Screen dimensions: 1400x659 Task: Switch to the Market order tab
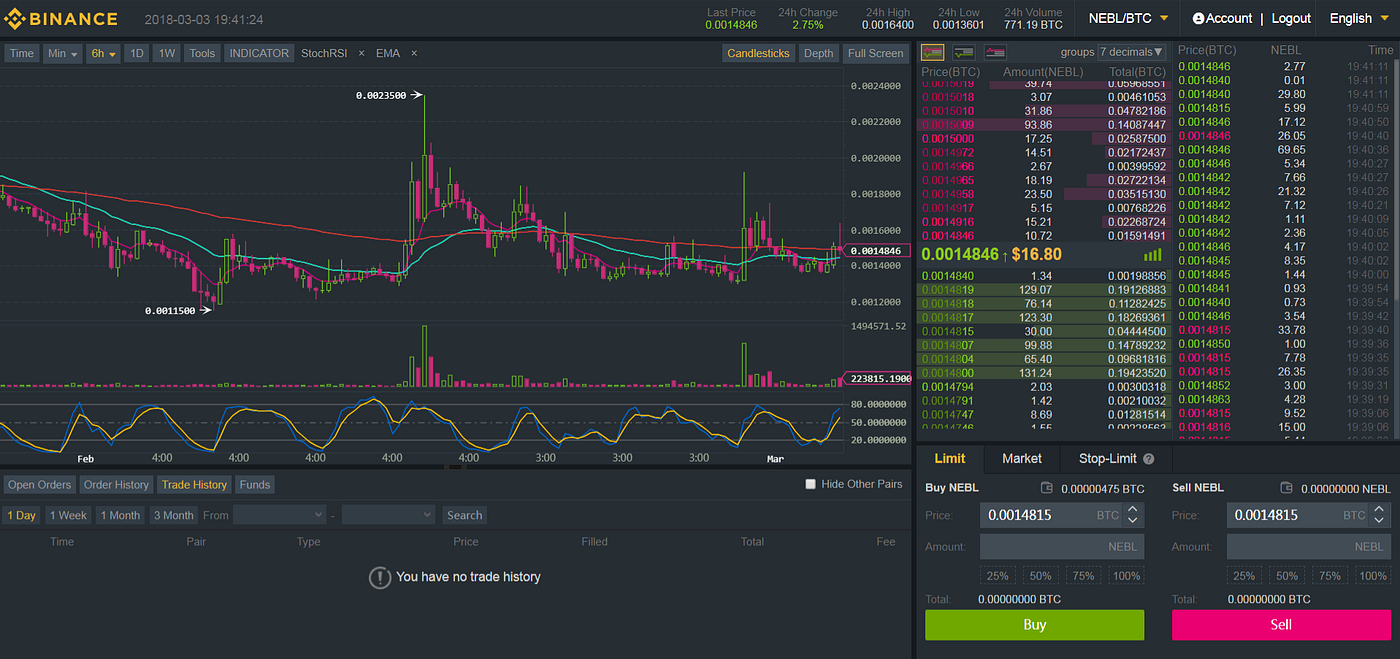click(x=1022, y=459)
